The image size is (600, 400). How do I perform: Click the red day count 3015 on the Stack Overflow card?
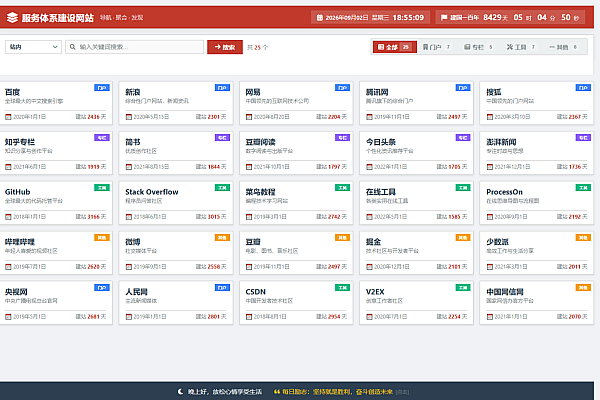click(x=214, y=217)
